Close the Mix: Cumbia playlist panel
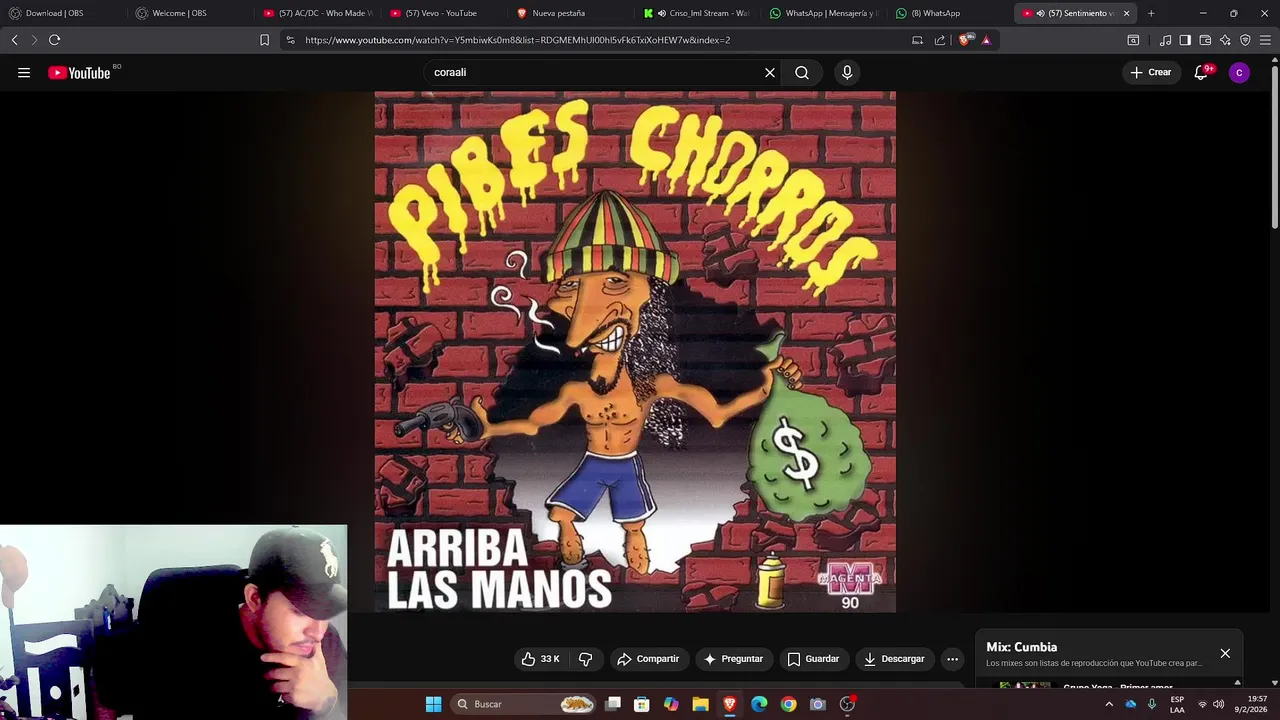The height and width of the screenshot is (720, 1280). [x=1225, y=653]
